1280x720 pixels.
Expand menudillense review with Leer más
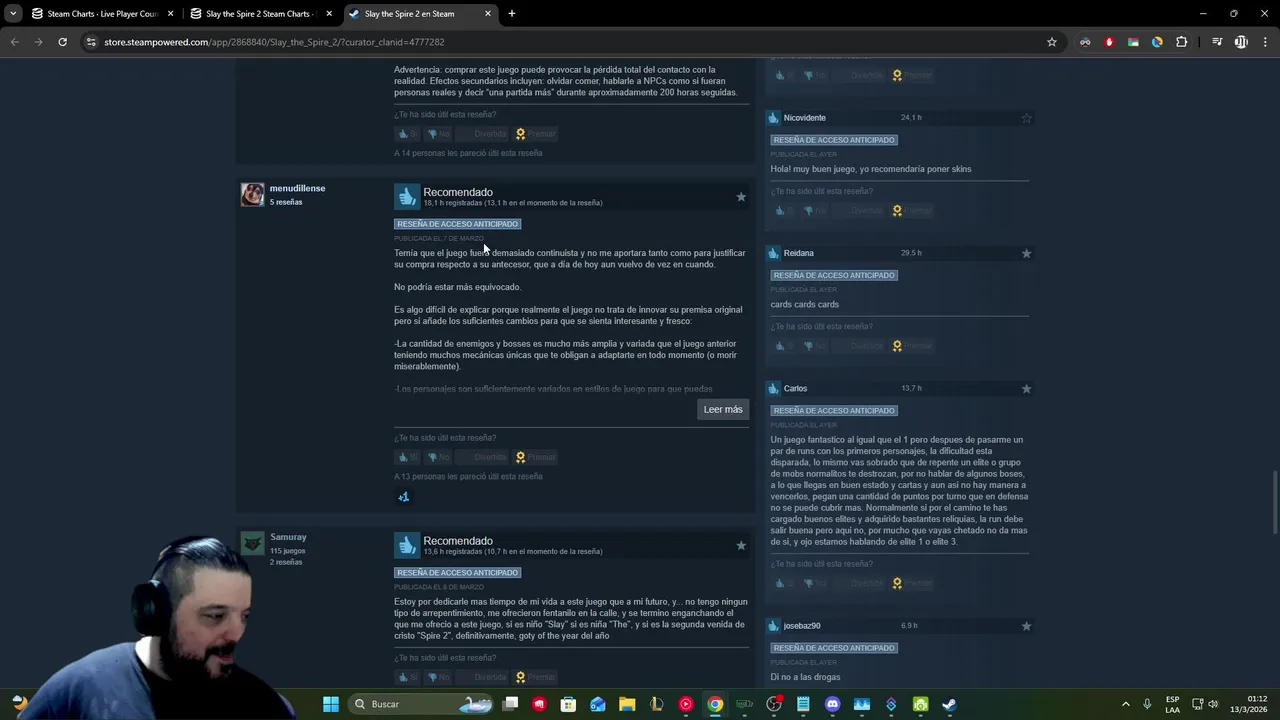tap(723, 409)
